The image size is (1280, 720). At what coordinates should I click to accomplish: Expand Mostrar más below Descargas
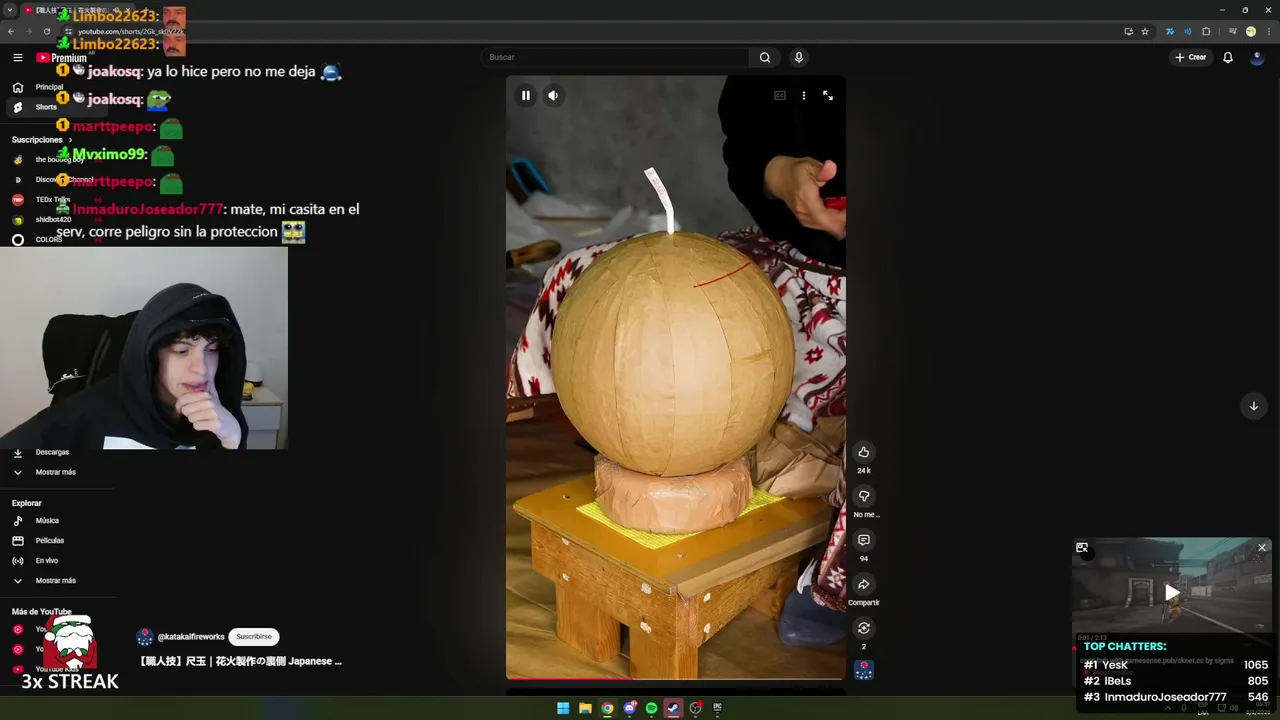tap(55, 472)
